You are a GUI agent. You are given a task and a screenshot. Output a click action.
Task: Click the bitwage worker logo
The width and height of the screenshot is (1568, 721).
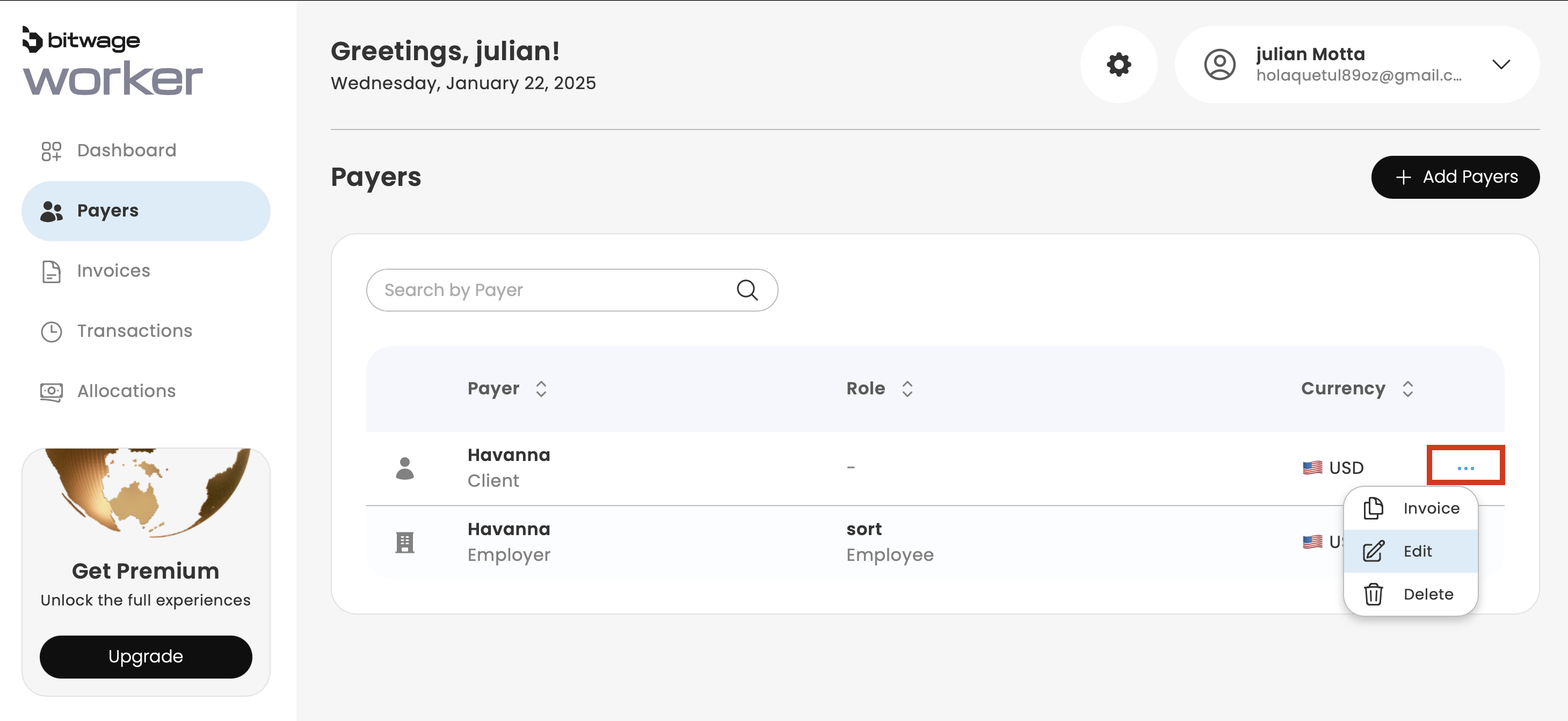[x=113, y=61]
